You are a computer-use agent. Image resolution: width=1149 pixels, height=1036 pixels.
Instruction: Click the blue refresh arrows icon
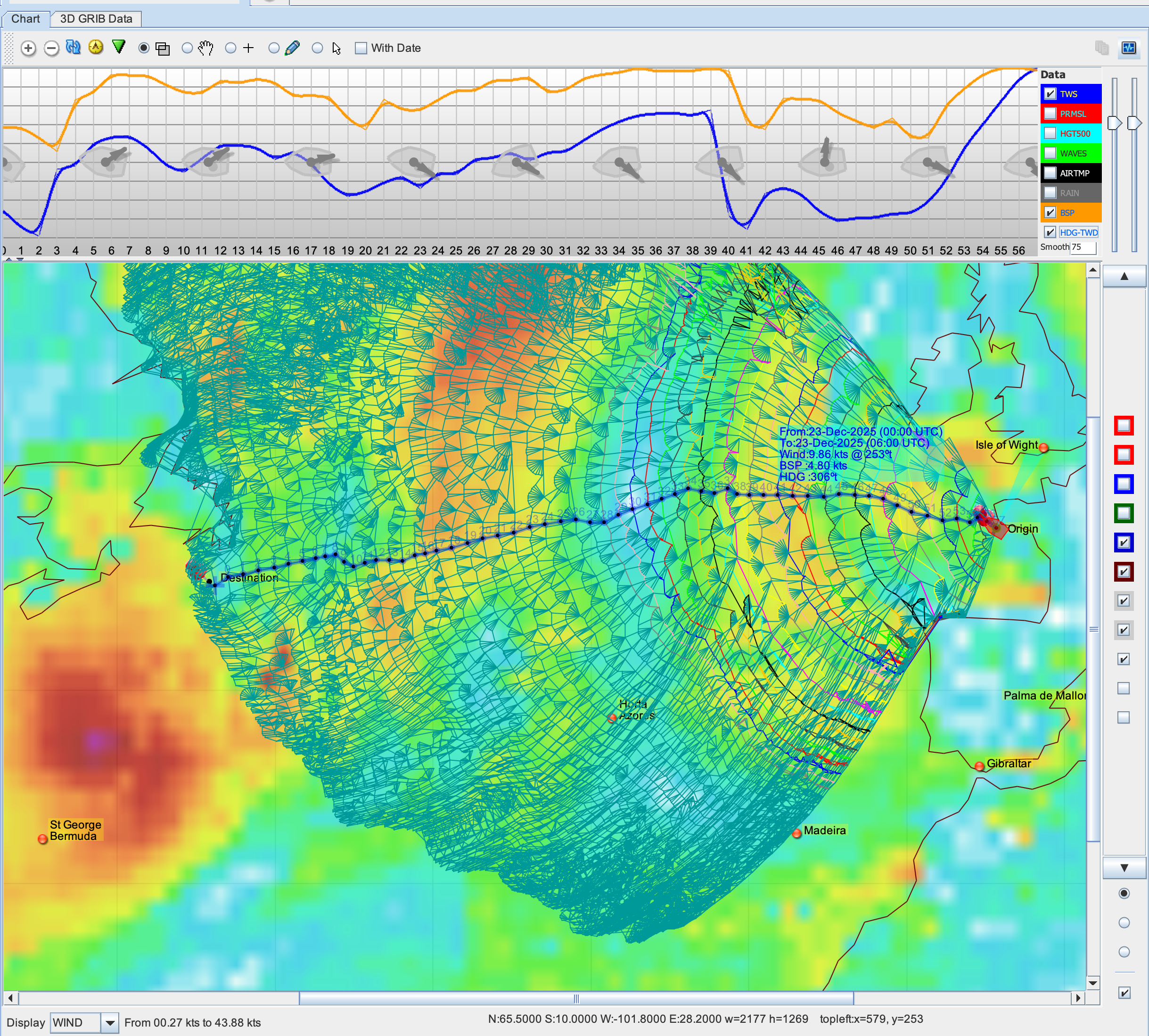(x=74, y=47)
